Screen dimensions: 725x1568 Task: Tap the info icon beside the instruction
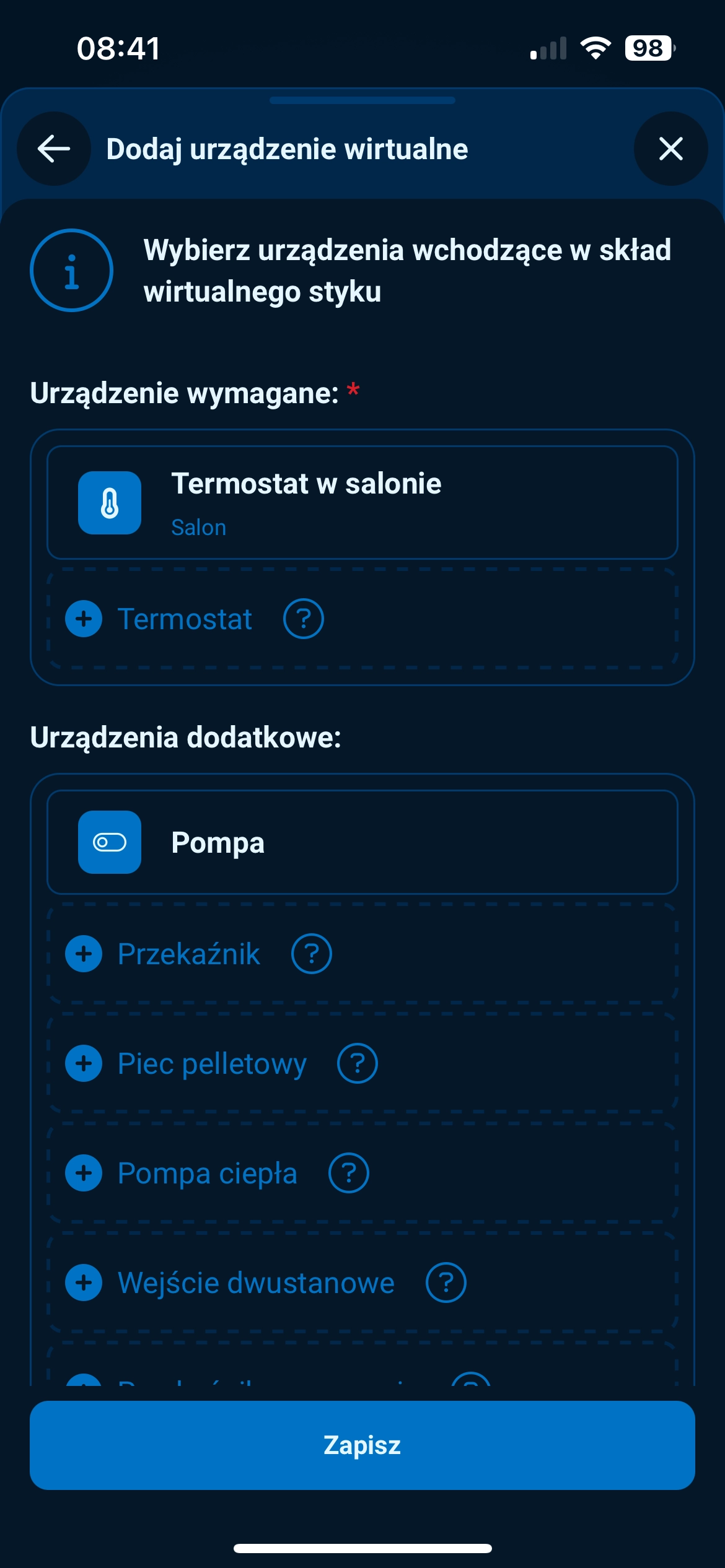coord(71,271)
